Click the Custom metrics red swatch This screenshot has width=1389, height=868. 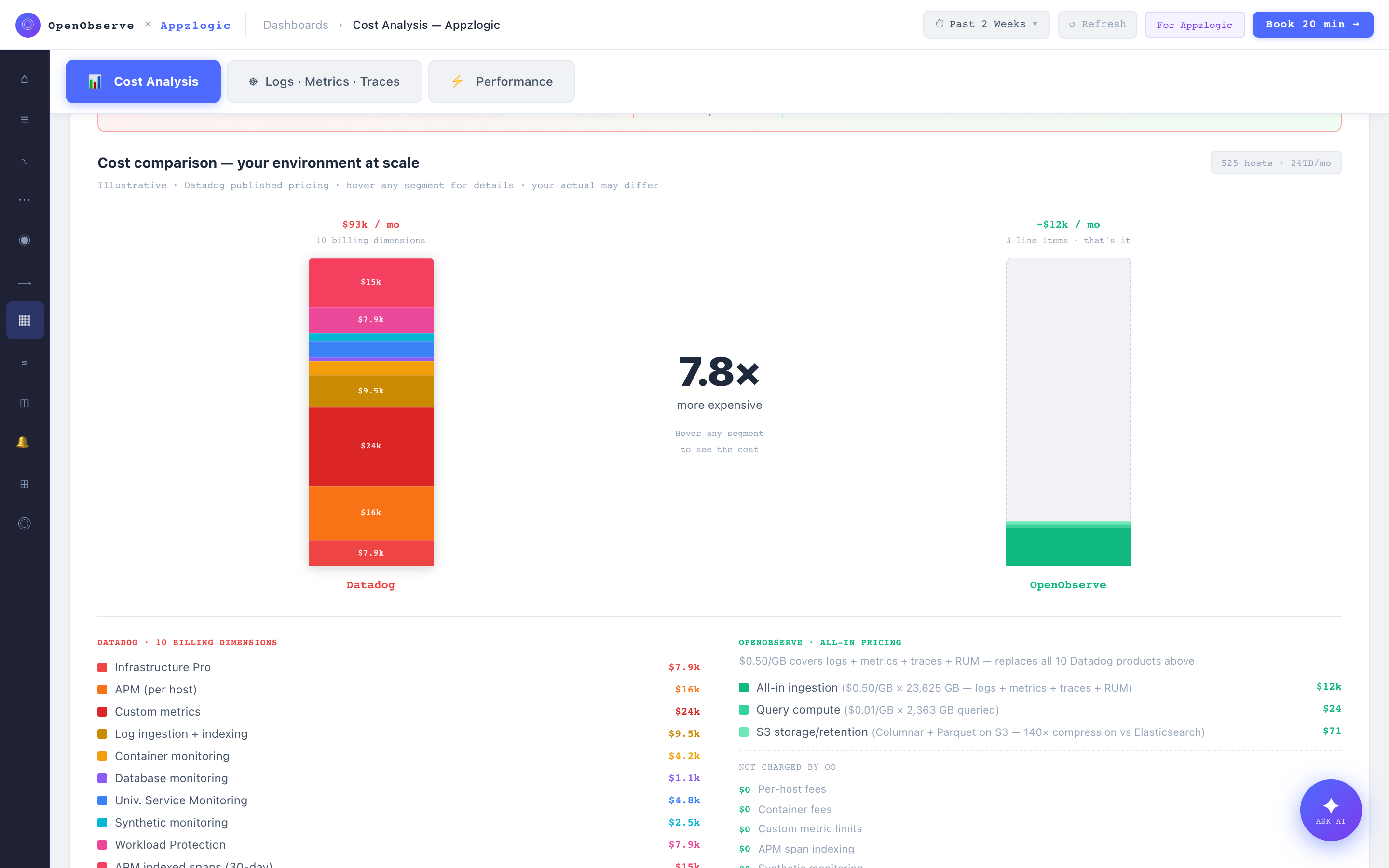pos(102,712)
